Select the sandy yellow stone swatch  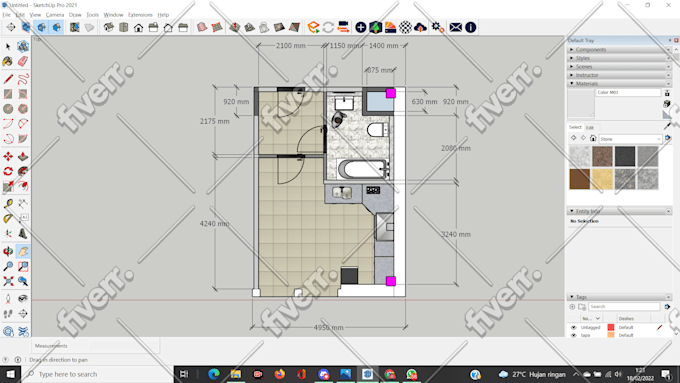pos(602,179)
